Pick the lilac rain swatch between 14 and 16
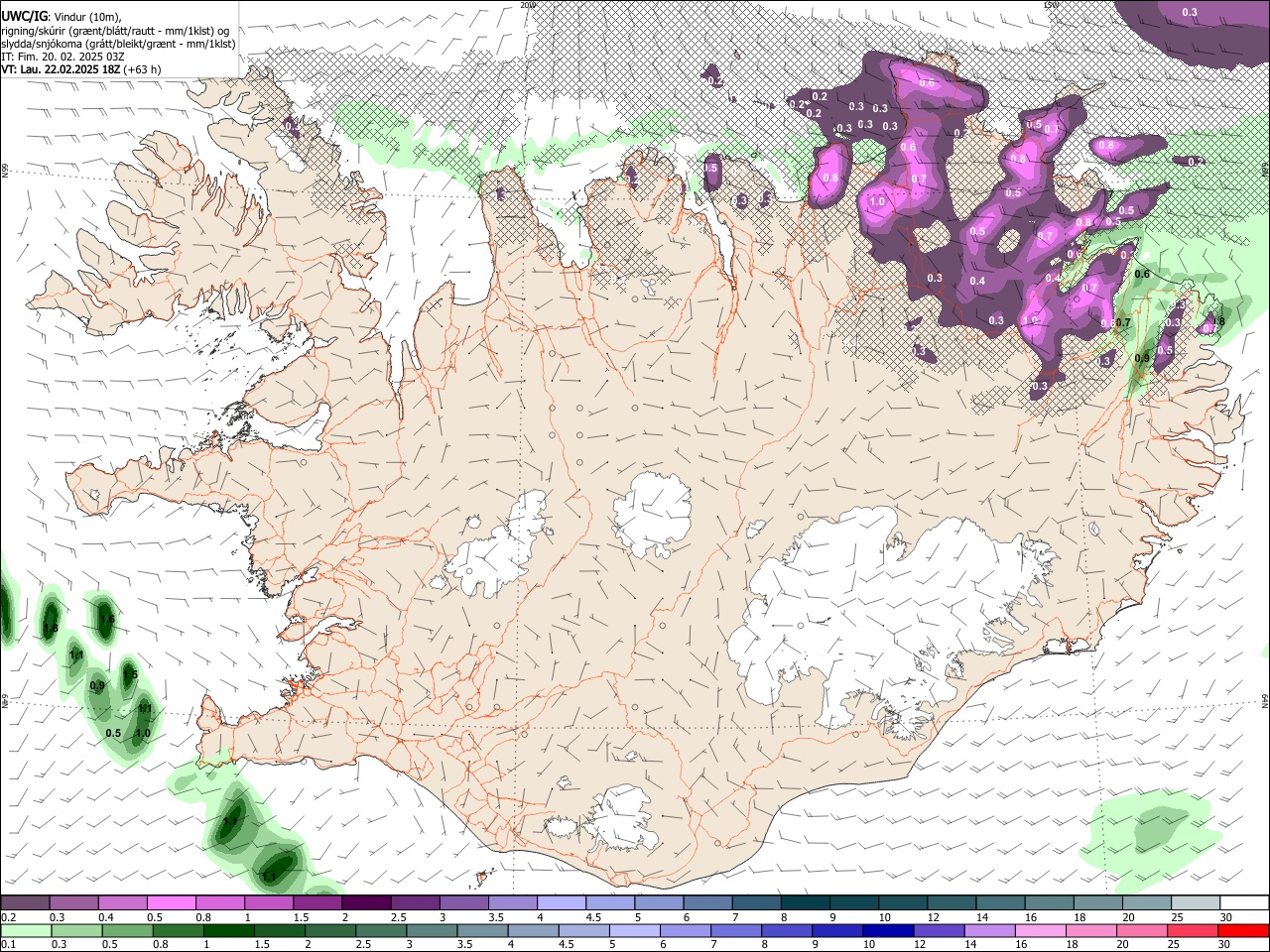 click(989, 930)
